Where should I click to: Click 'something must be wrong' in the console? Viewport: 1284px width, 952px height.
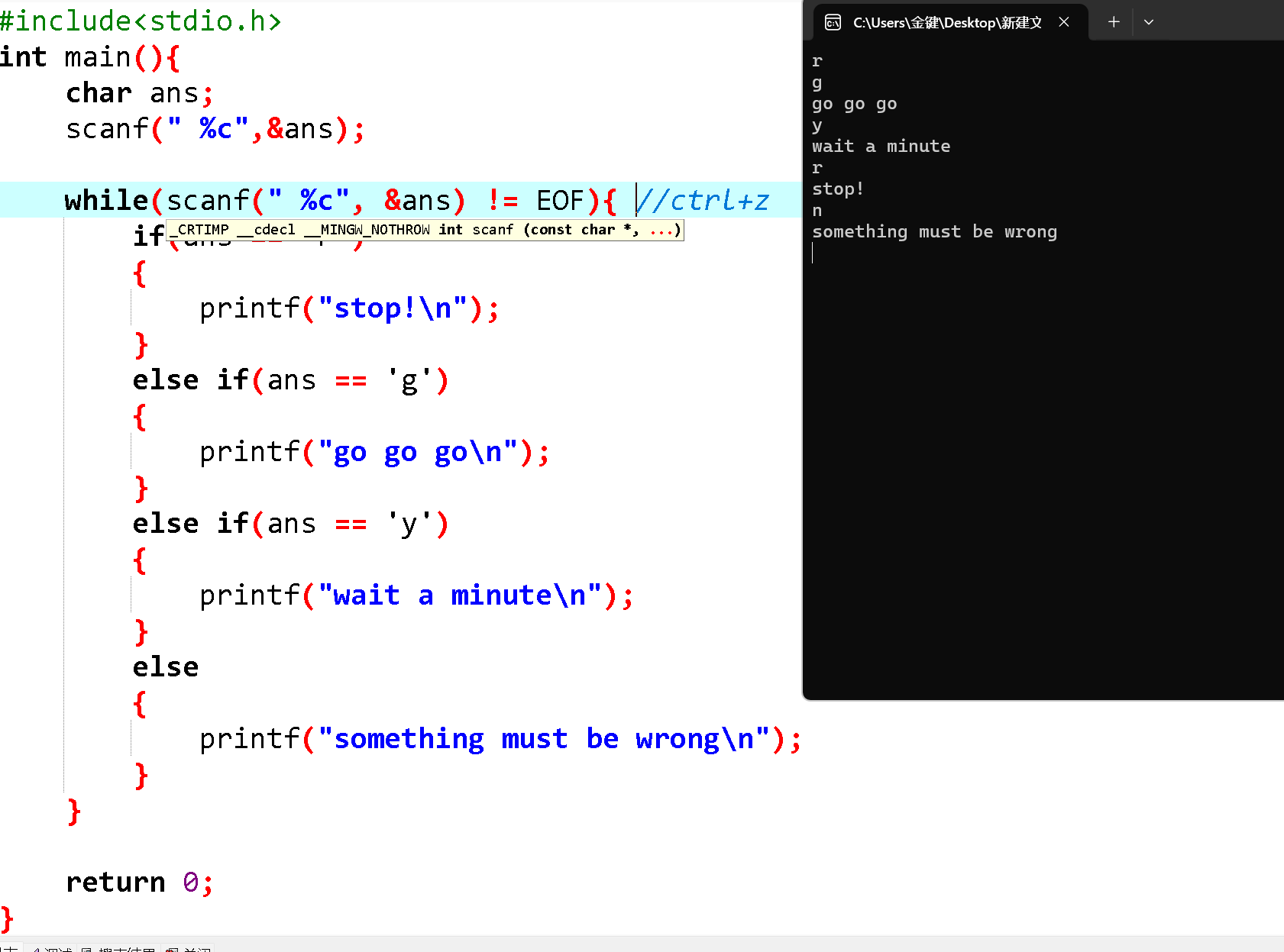coord(935,232)
